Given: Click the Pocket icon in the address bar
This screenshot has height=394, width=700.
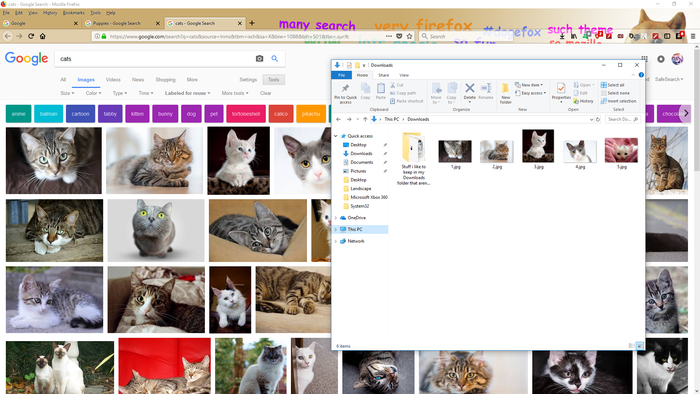Looking at the screenshot, I should click(x=399, y=36).
